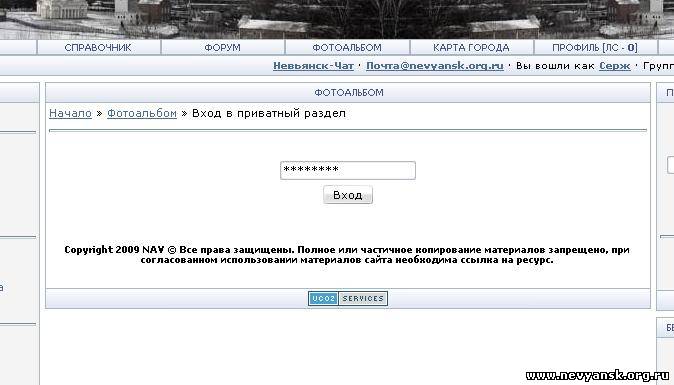
Task: Click the uCoz badge icon
Action: (323, 298)
